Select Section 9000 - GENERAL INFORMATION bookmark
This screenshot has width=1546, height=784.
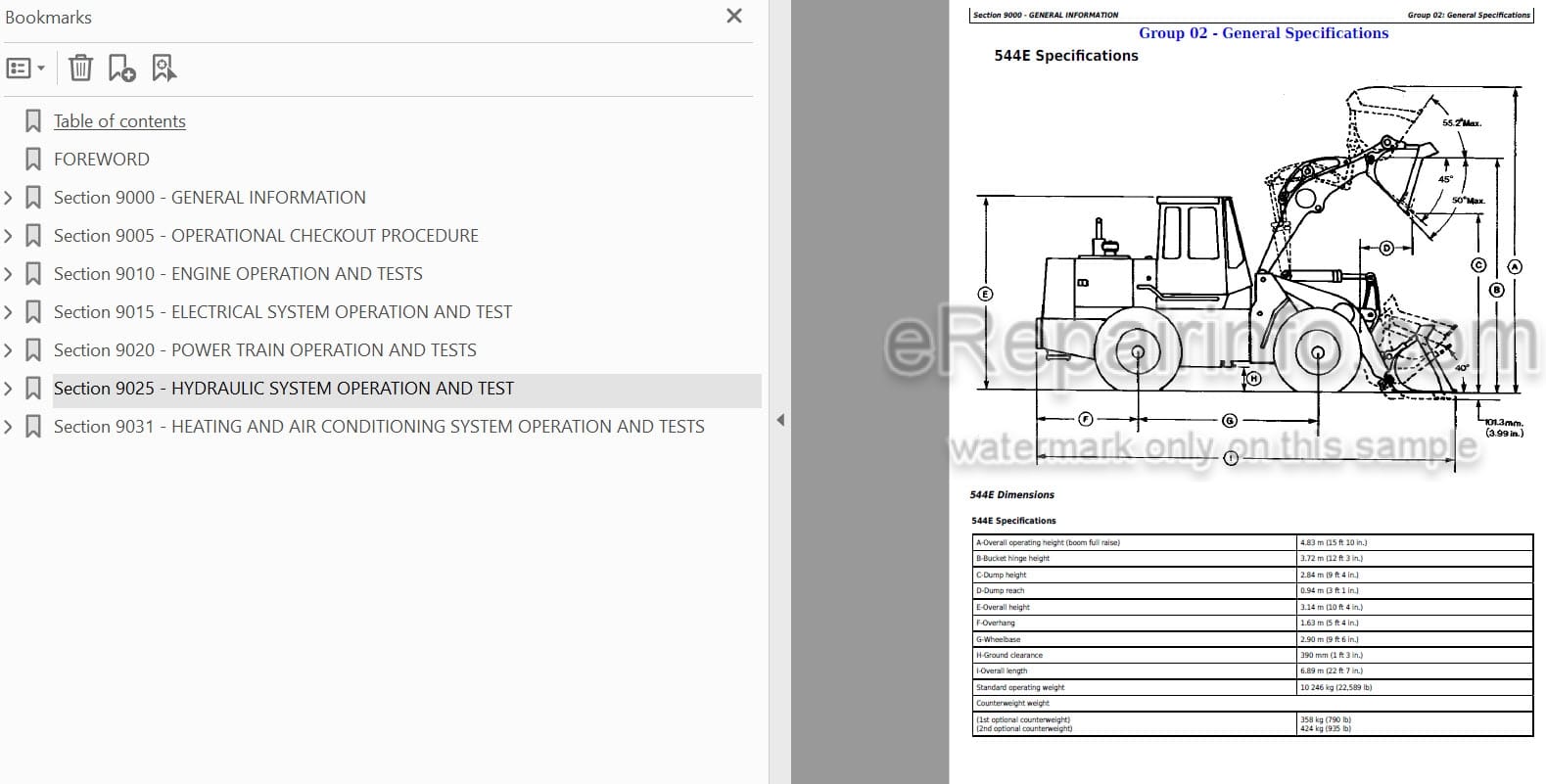click(x=210, y=198)
